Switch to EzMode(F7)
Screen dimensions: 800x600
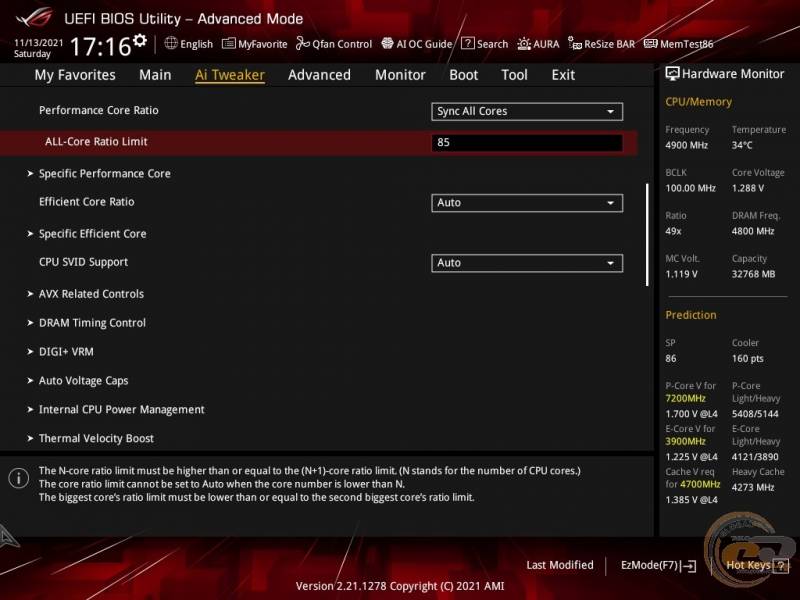658,565
